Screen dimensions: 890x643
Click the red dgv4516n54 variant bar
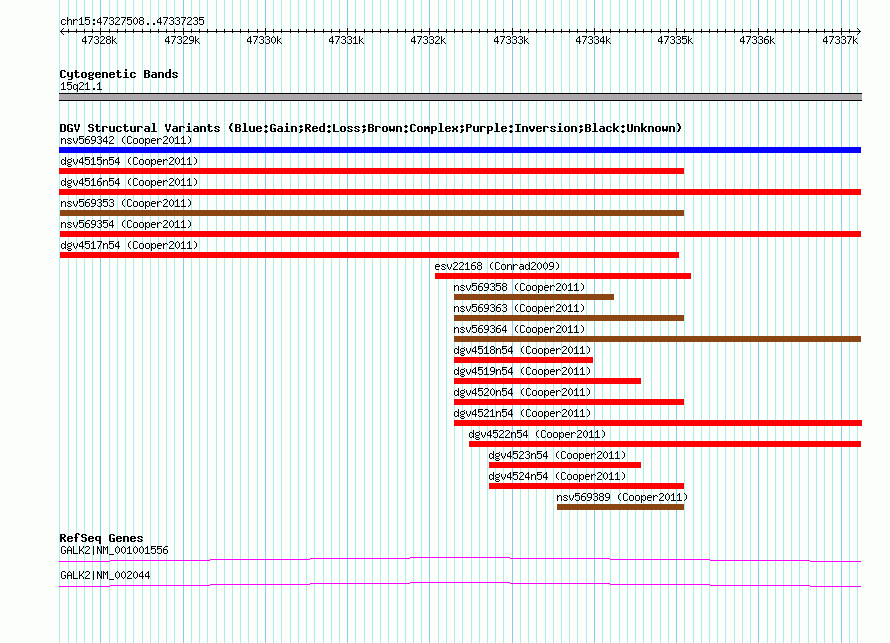click(460, 192)
